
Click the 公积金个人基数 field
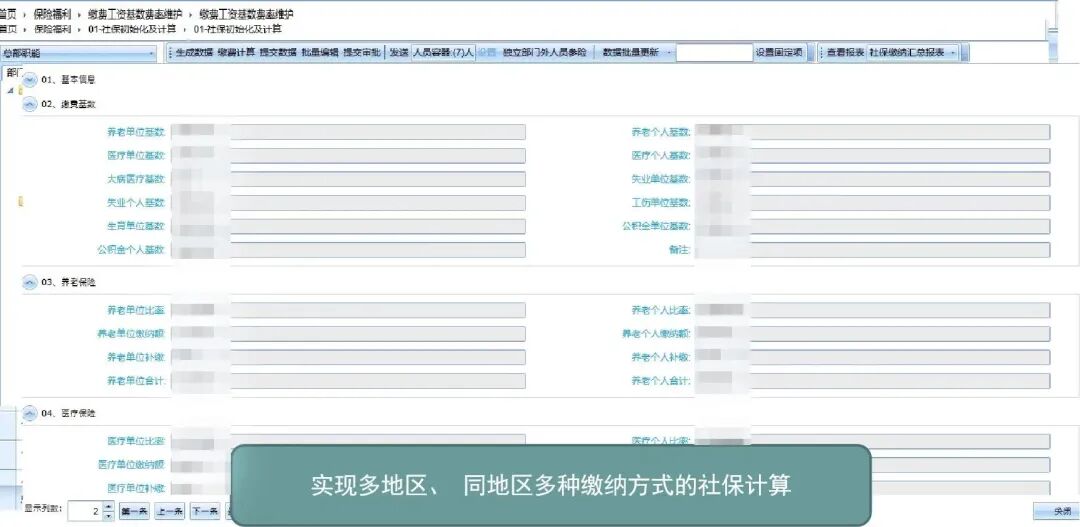(x=348, y=250)
